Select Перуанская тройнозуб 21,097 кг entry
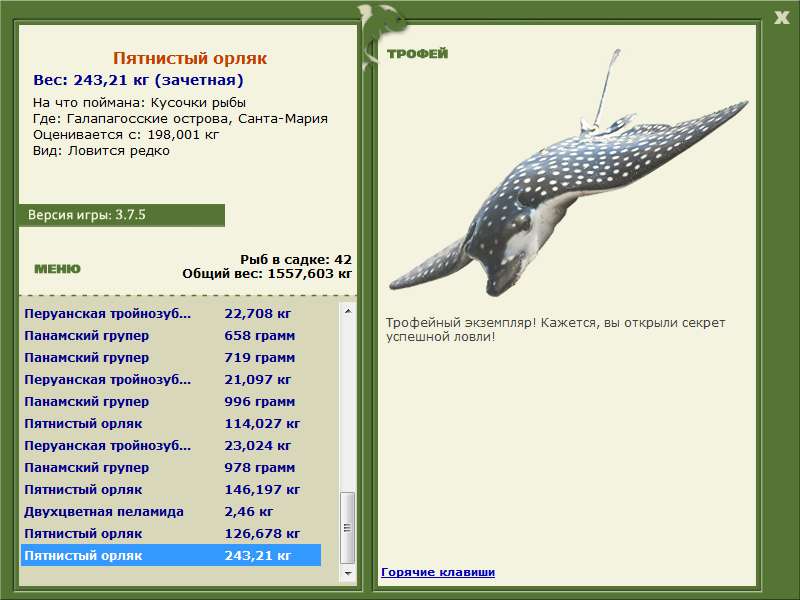 coord(171,380)
